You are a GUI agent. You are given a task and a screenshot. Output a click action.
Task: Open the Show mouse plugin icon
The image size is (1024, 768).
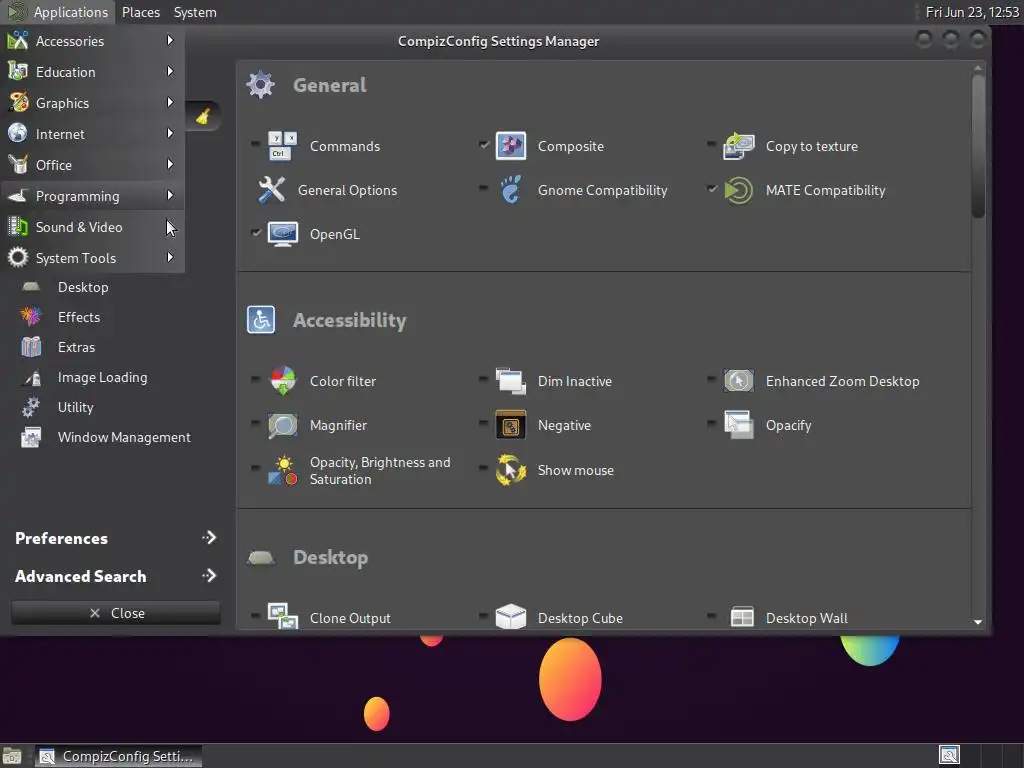coord(511,470)
